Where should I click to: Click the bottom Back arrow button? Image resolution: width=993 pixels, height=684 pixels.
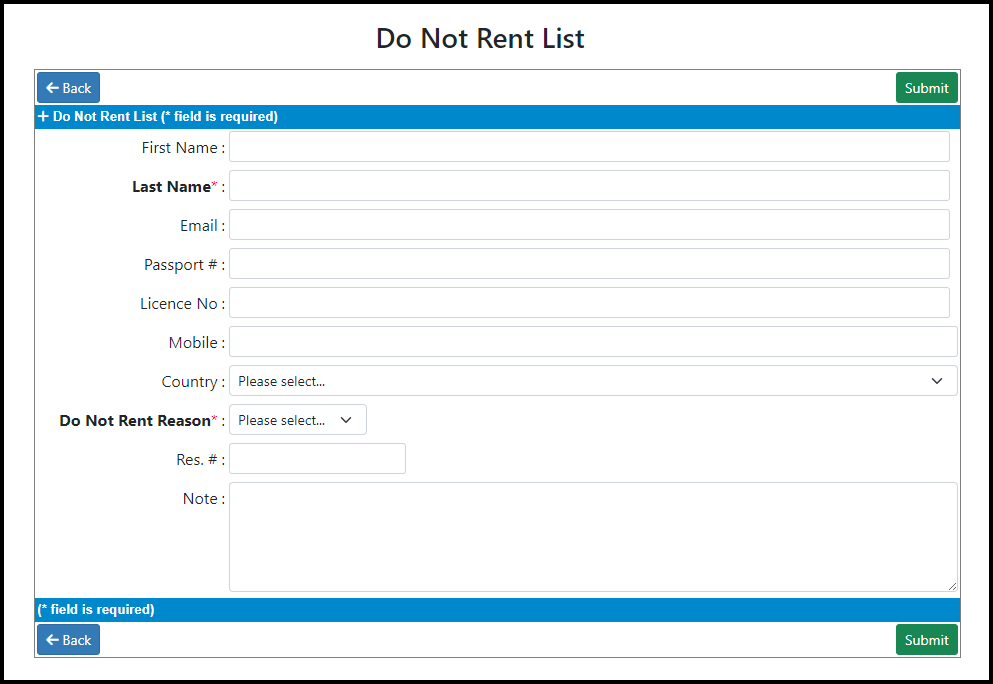pyautogui.click(x=68, y=640)
